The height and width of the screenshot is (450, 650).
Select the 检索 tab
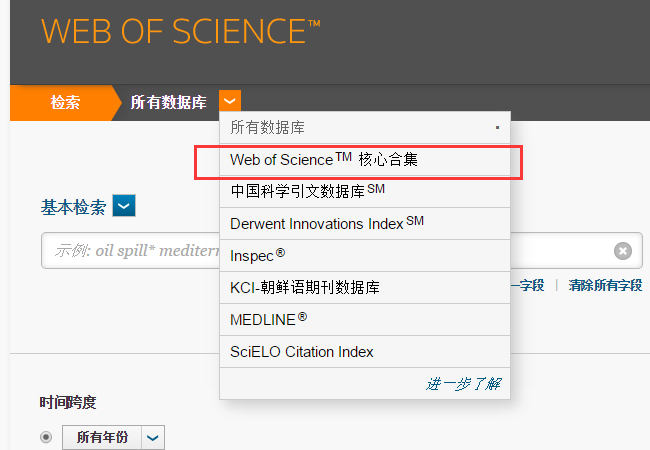pyautogui.click(x=65, y=102)
